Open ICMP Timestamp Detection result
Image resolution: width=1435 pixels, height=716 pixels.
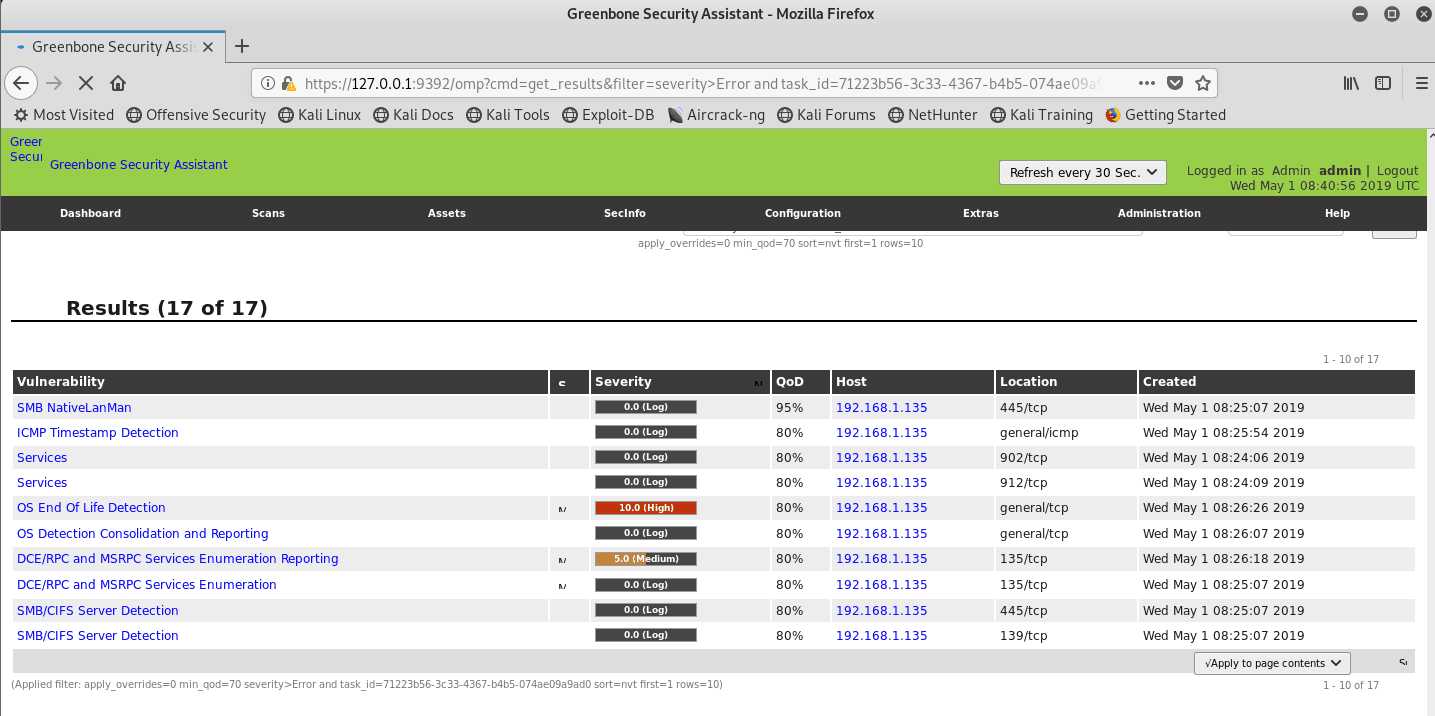98,432
